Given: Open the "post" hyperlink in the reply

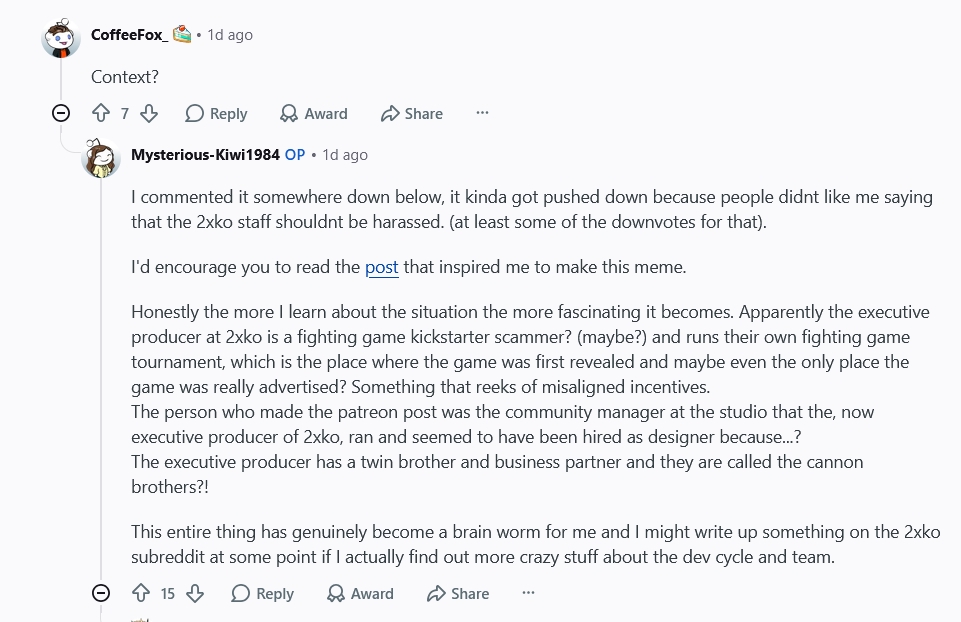Looking at the screenshot, I should pos(382,267).
